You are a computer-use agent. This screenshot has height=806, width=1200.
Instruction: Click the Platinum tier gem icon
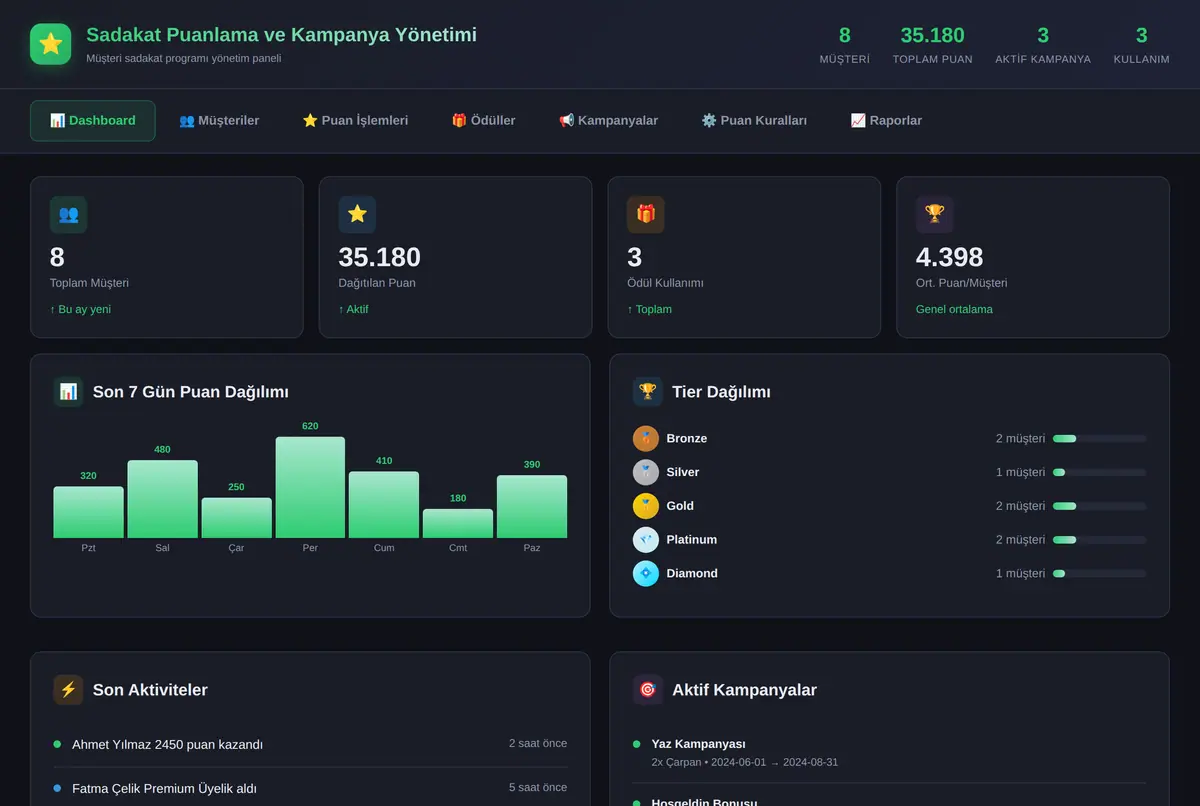point(646,540)
